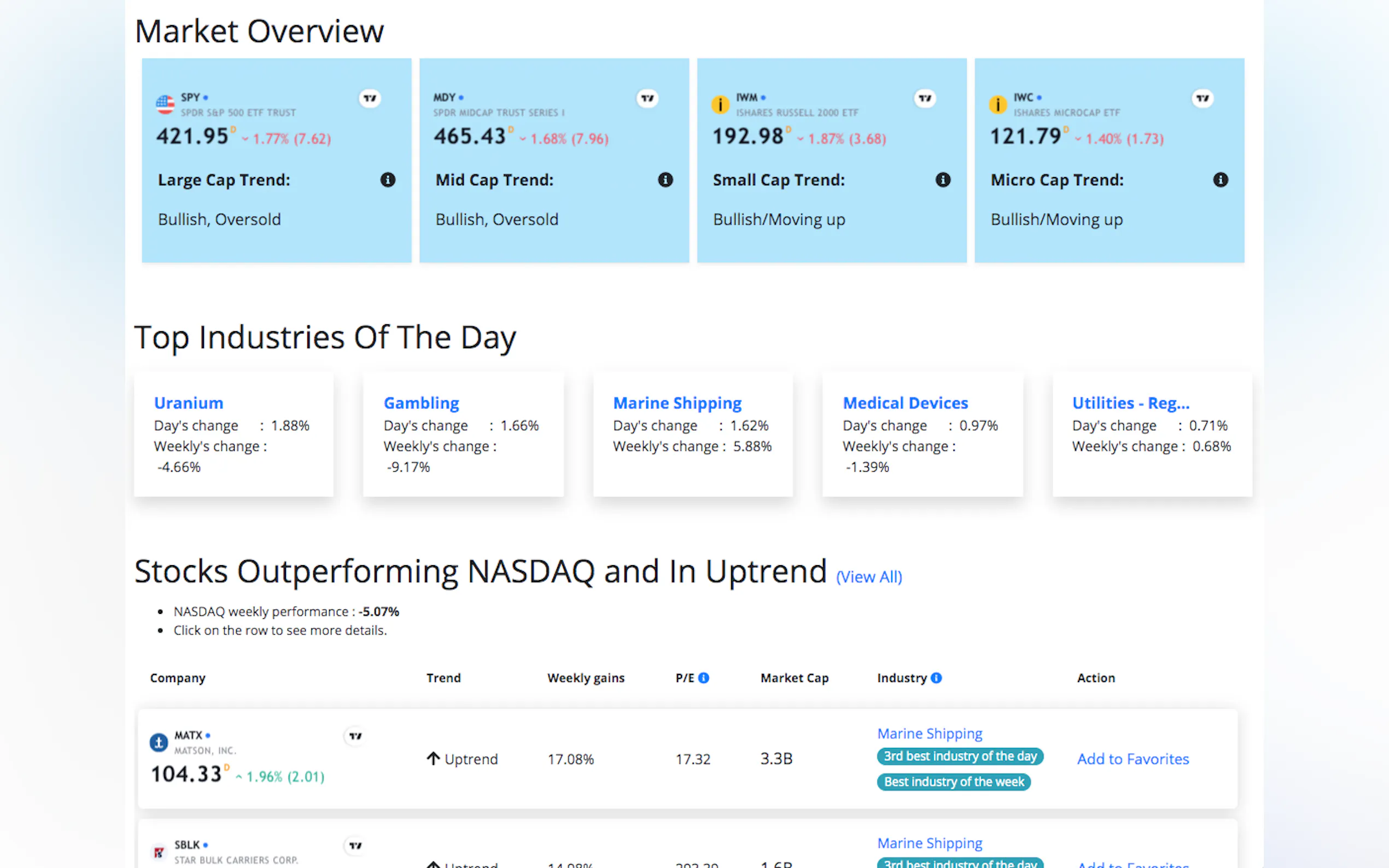Add MATX to Favorites

tap(1133, 759)
